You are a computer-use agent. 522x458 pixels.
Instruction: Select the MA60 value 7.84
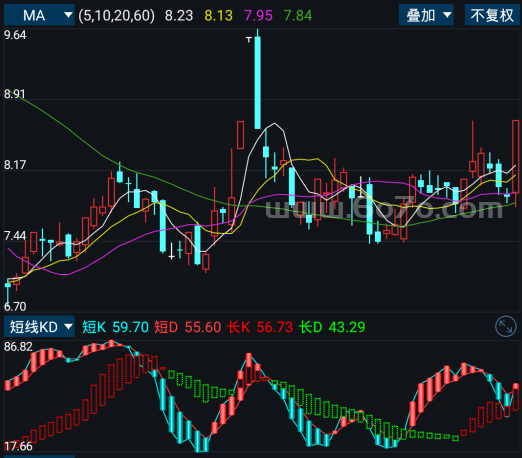[x=298, y=16]
